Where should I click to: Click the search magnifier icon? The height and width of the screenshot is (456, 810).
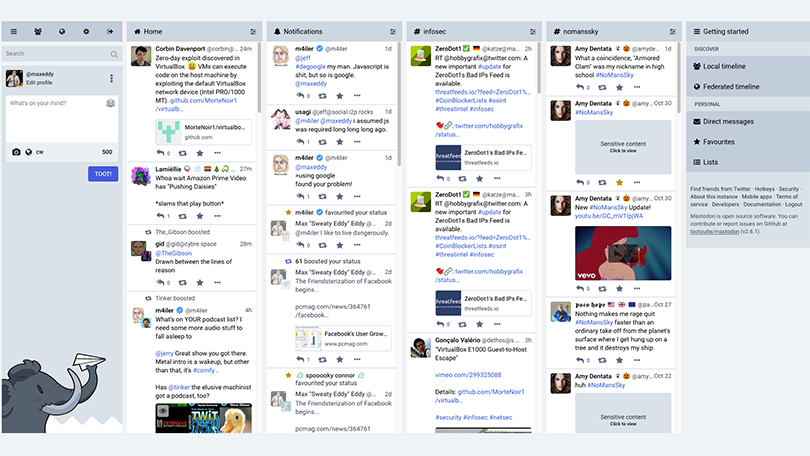point(114,54)
